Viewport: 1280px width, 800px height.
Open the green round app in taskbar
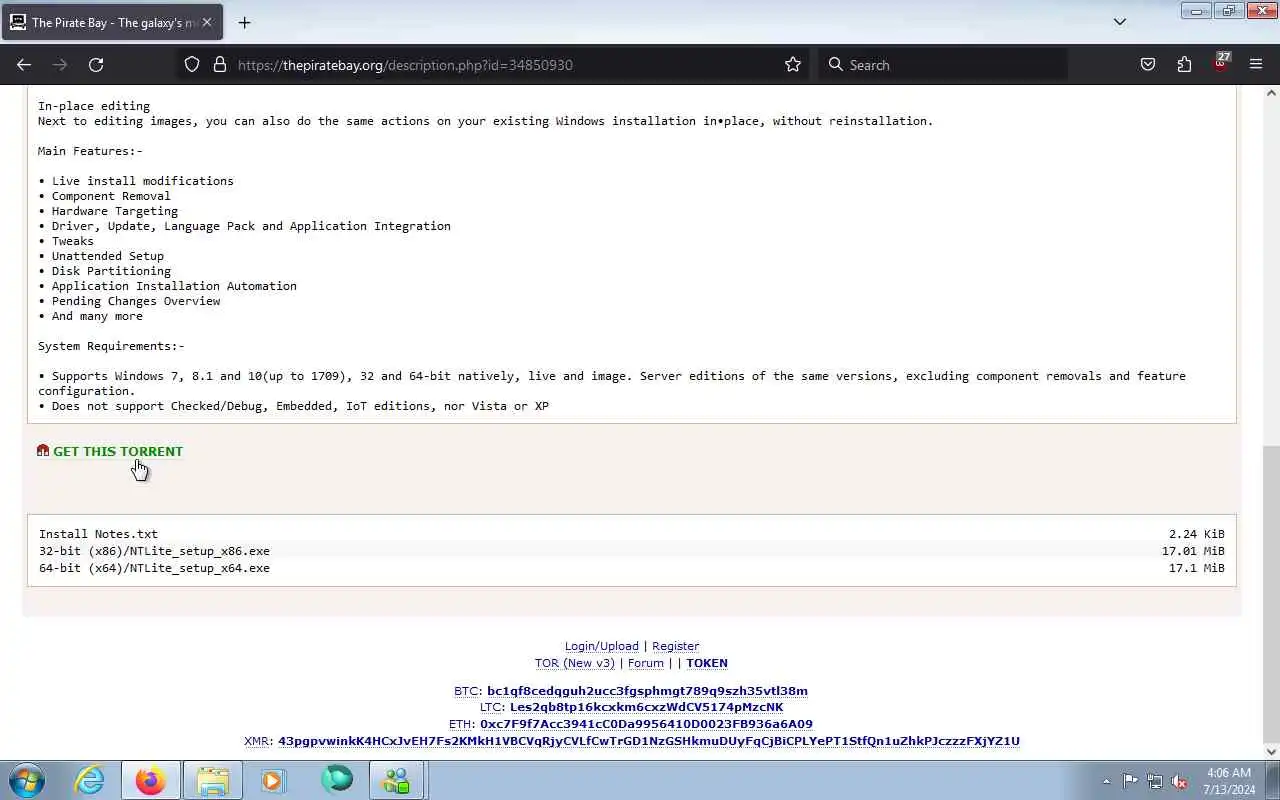tap(336, 780)
